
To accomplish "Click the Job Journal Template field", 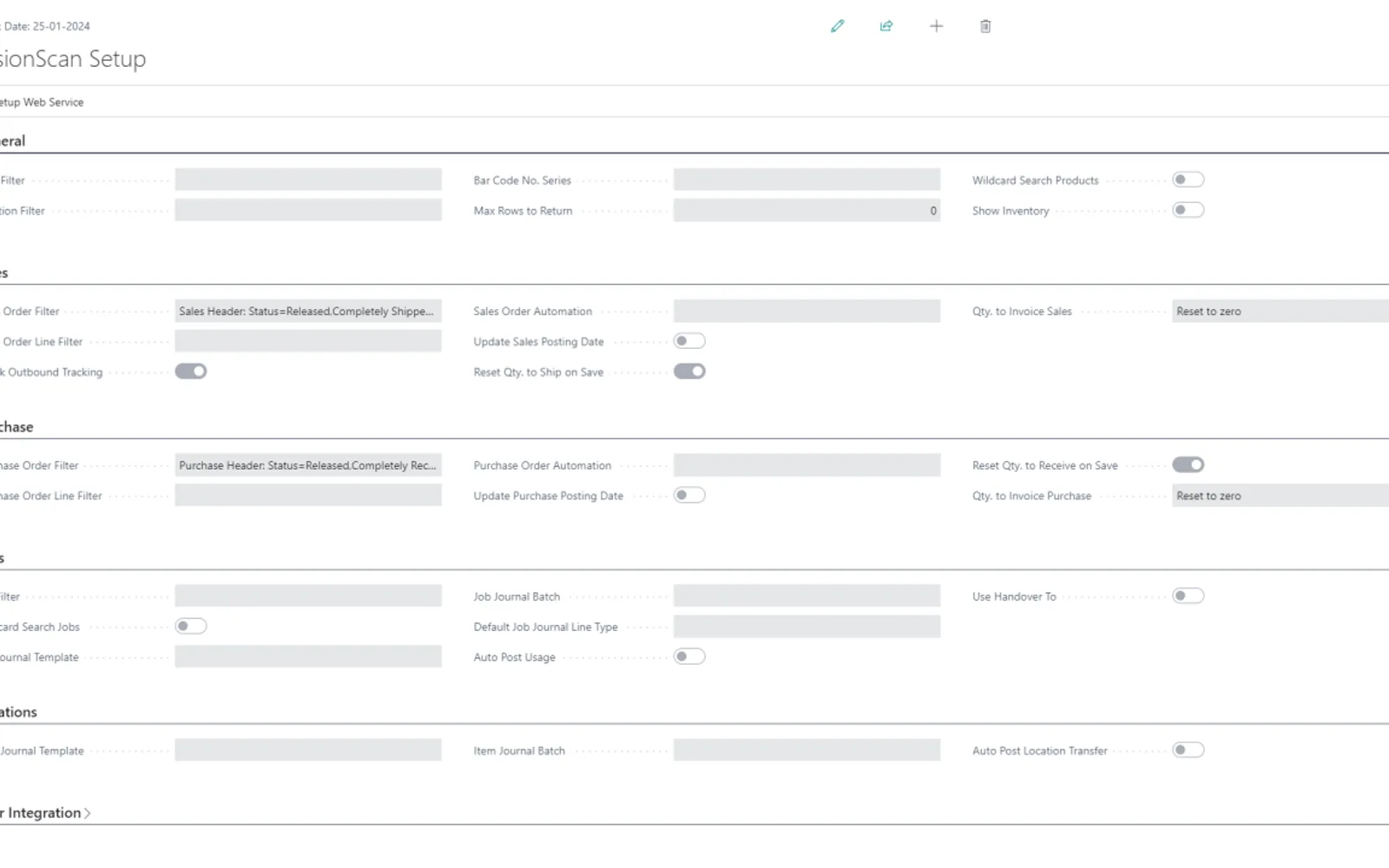I will (308, 657).
